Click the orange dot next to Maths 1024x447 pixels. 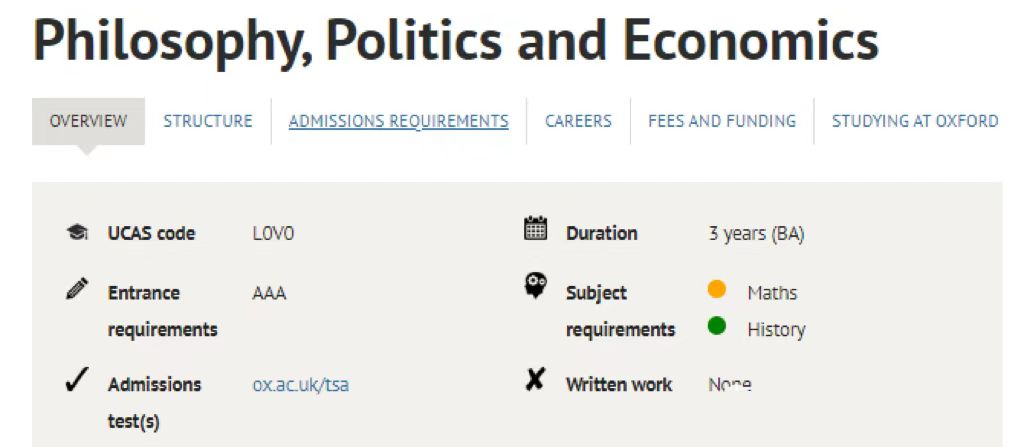716,289
